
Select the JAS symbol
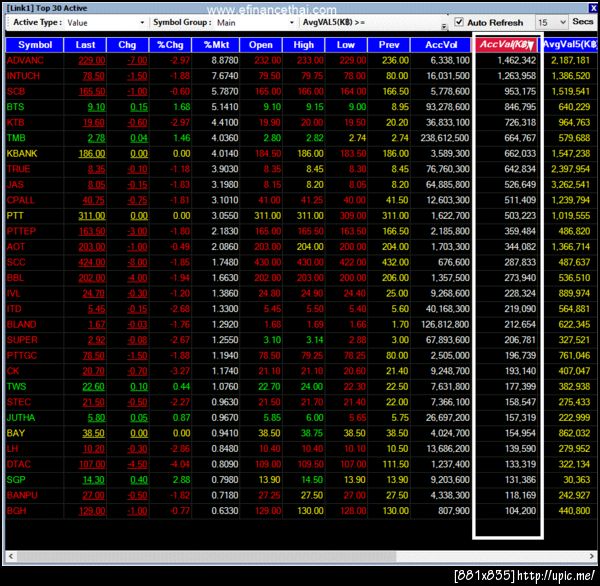tap(15, 185)
